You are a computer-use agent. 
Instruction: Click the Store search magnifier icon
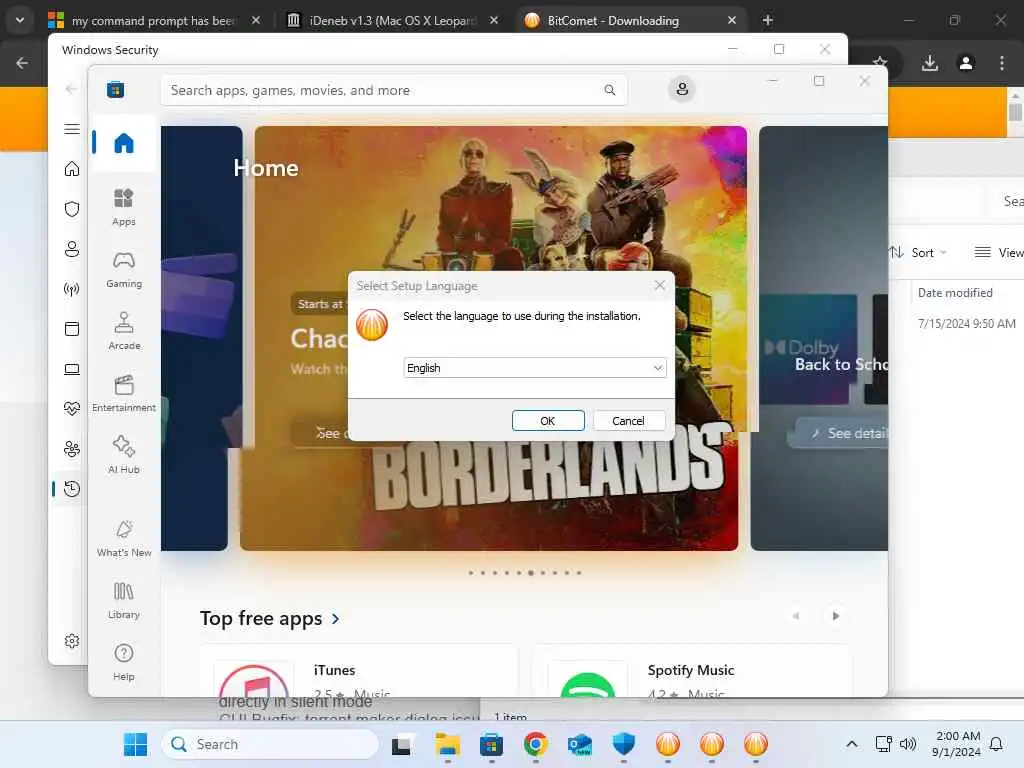pyautogui.click(x=609, y=90)
